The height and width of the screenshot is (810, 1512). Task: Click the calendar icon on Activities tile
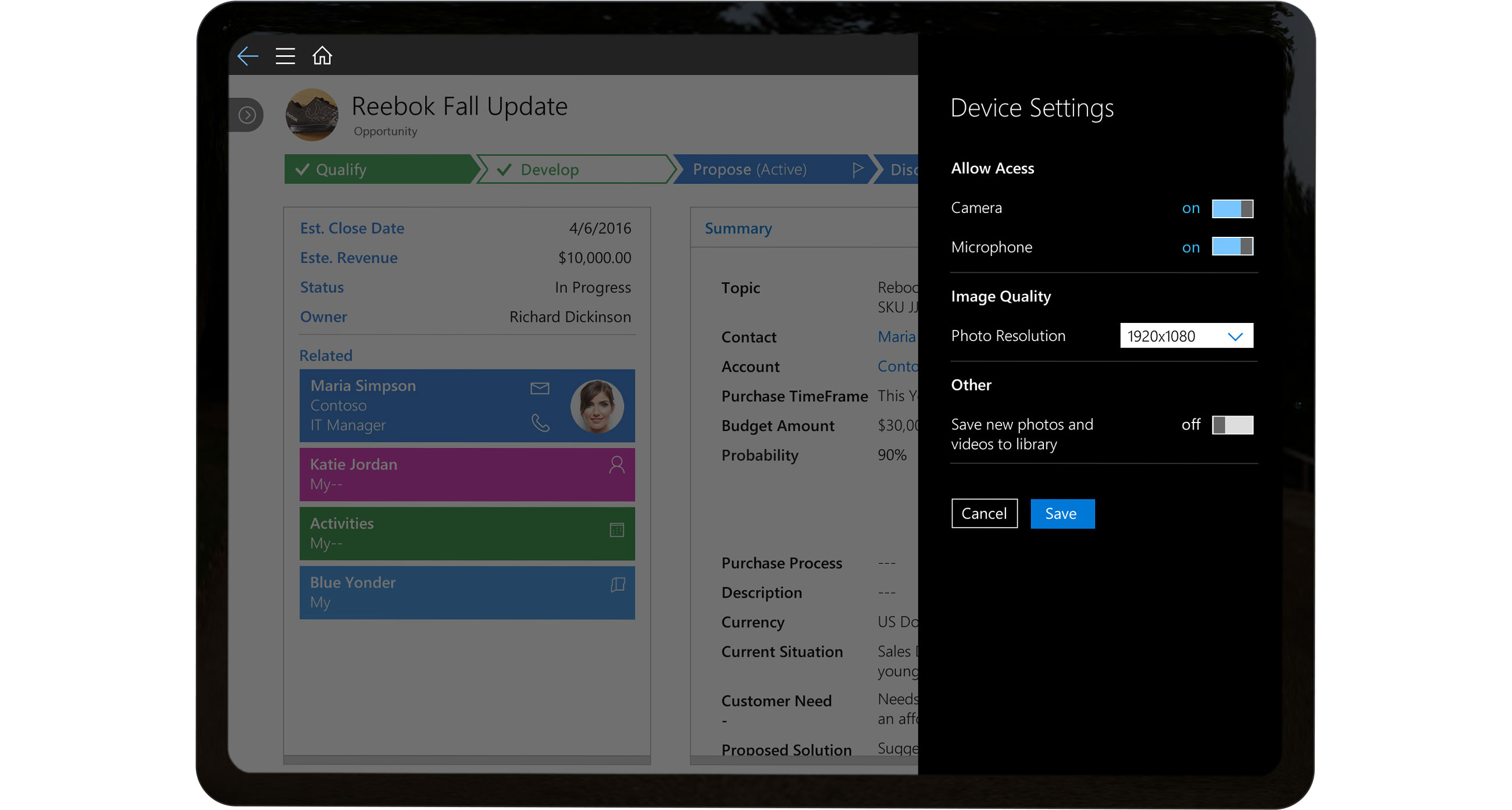tap(616, 530)
